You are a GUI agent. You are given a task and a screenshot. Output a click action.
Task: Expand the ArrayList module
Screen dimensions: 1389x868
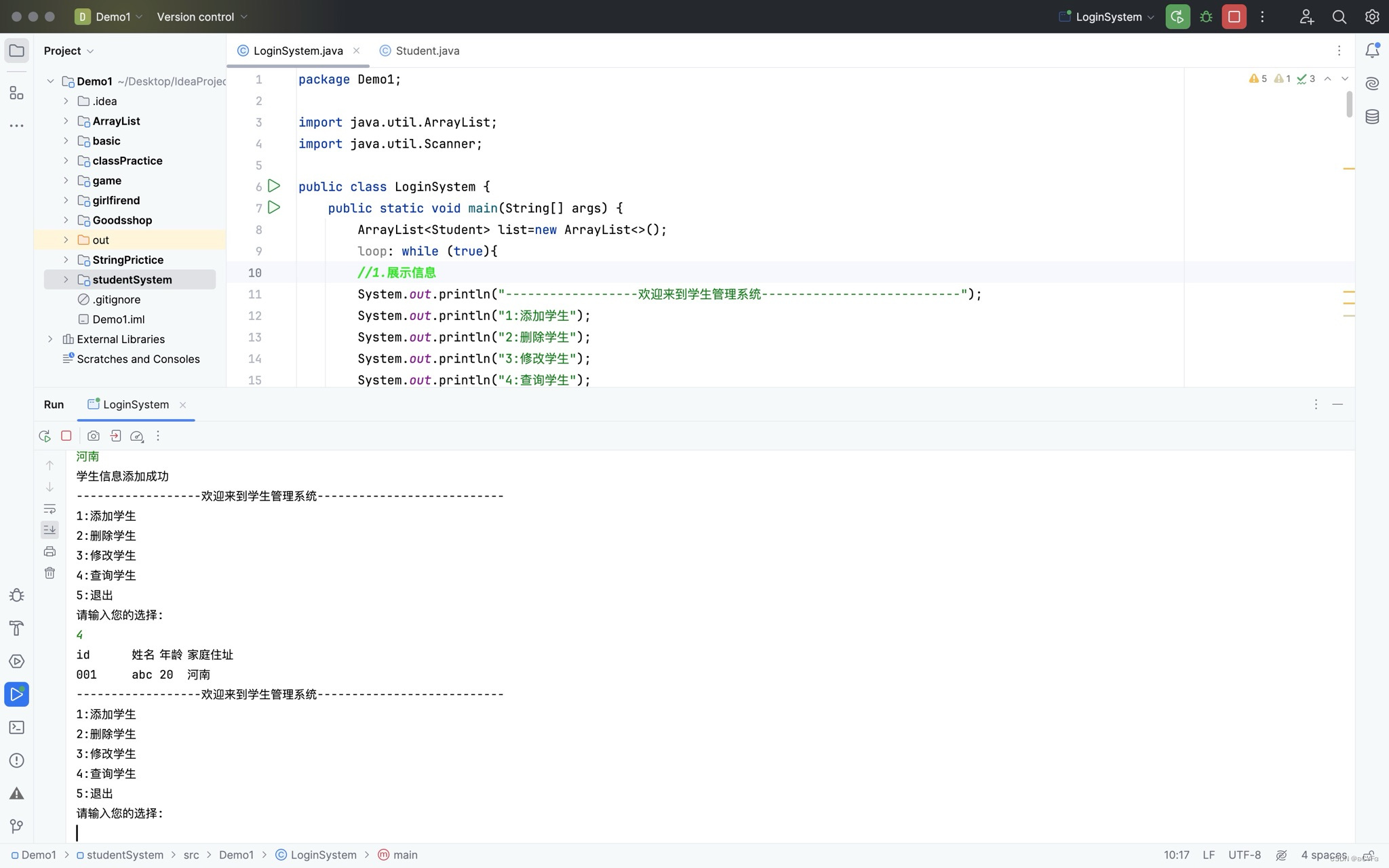point(66,121)
